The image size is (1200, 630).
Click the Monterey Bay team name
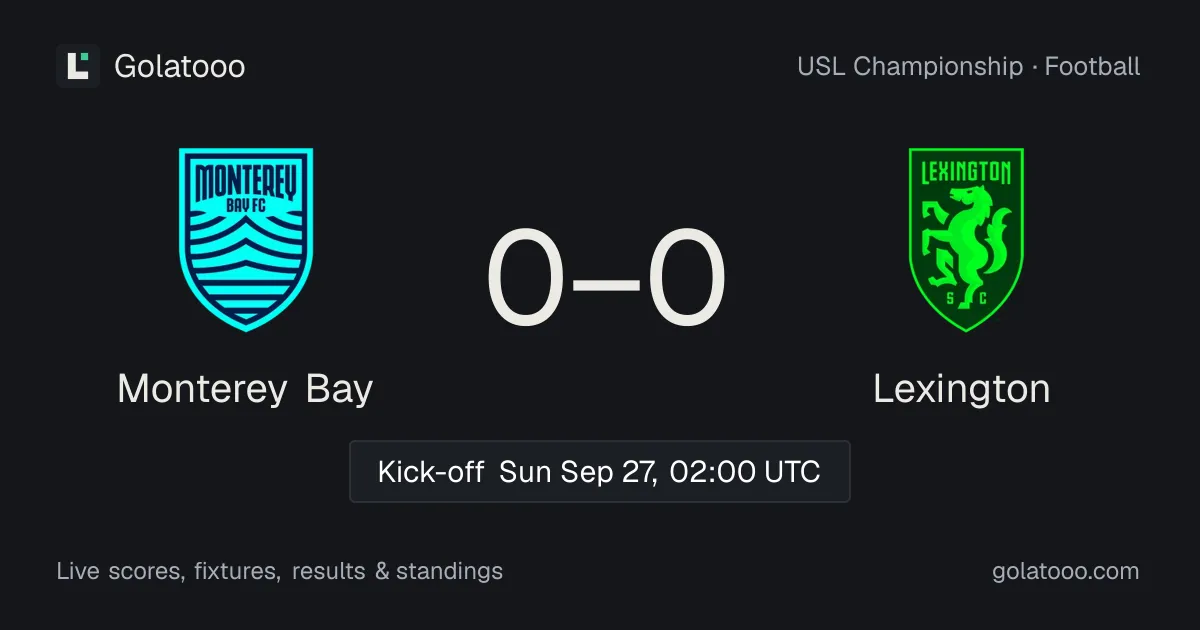point(245,388)
